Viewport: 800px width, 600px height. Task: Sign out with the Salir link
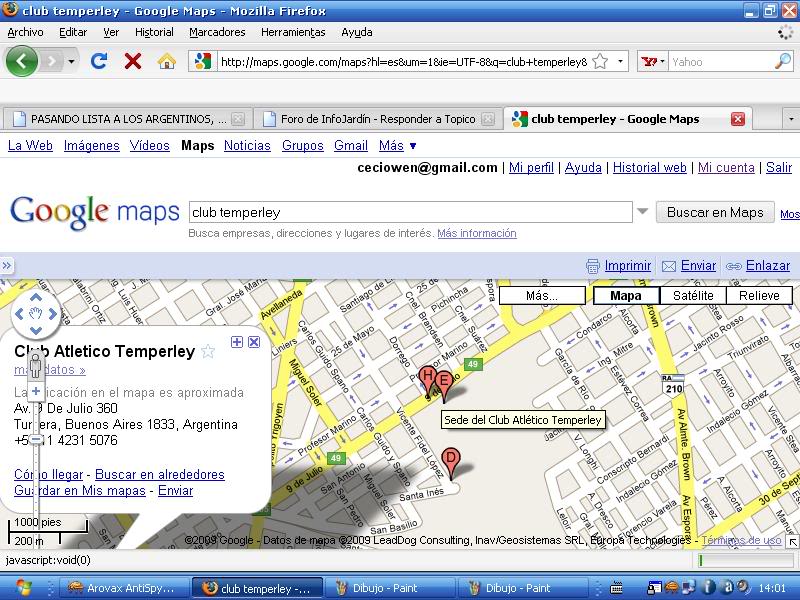[x=779, y=167]
